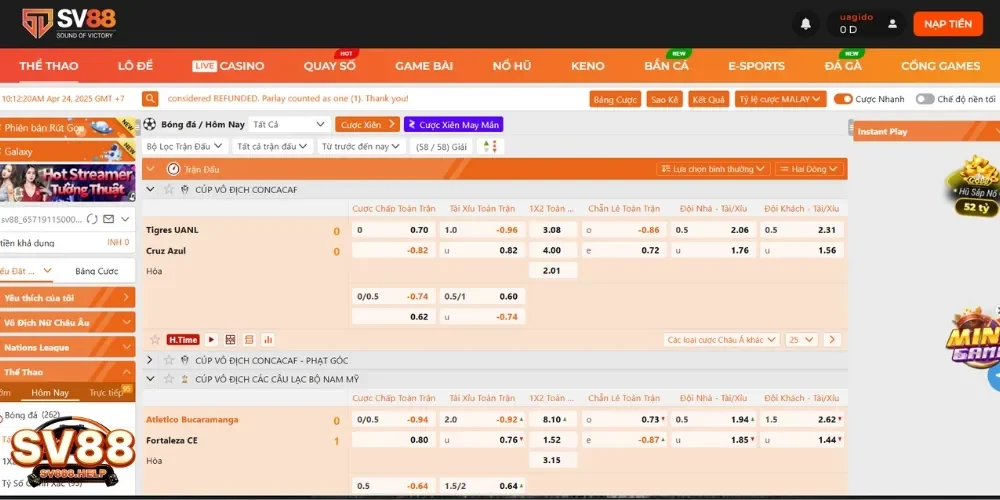Enable Chế độ nền tối dark mode
Screen dimensions: 1000x500
[x=924, y=99]
